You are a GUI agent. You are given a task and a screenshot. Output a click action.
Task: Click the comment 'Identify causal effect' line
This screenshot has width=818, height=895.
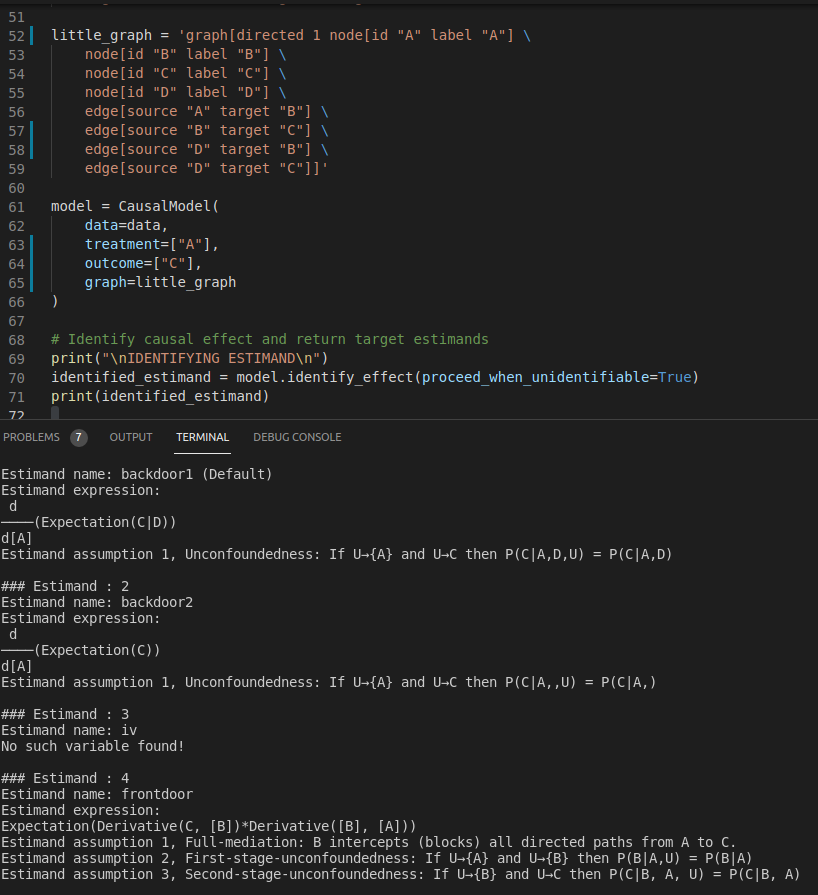(x=269, y=339)
